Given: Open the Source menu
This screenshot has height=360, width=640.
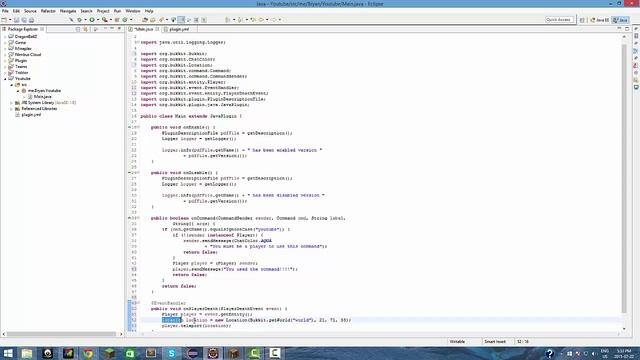Looking at the screenshot, I should click(x=30, y=11).
